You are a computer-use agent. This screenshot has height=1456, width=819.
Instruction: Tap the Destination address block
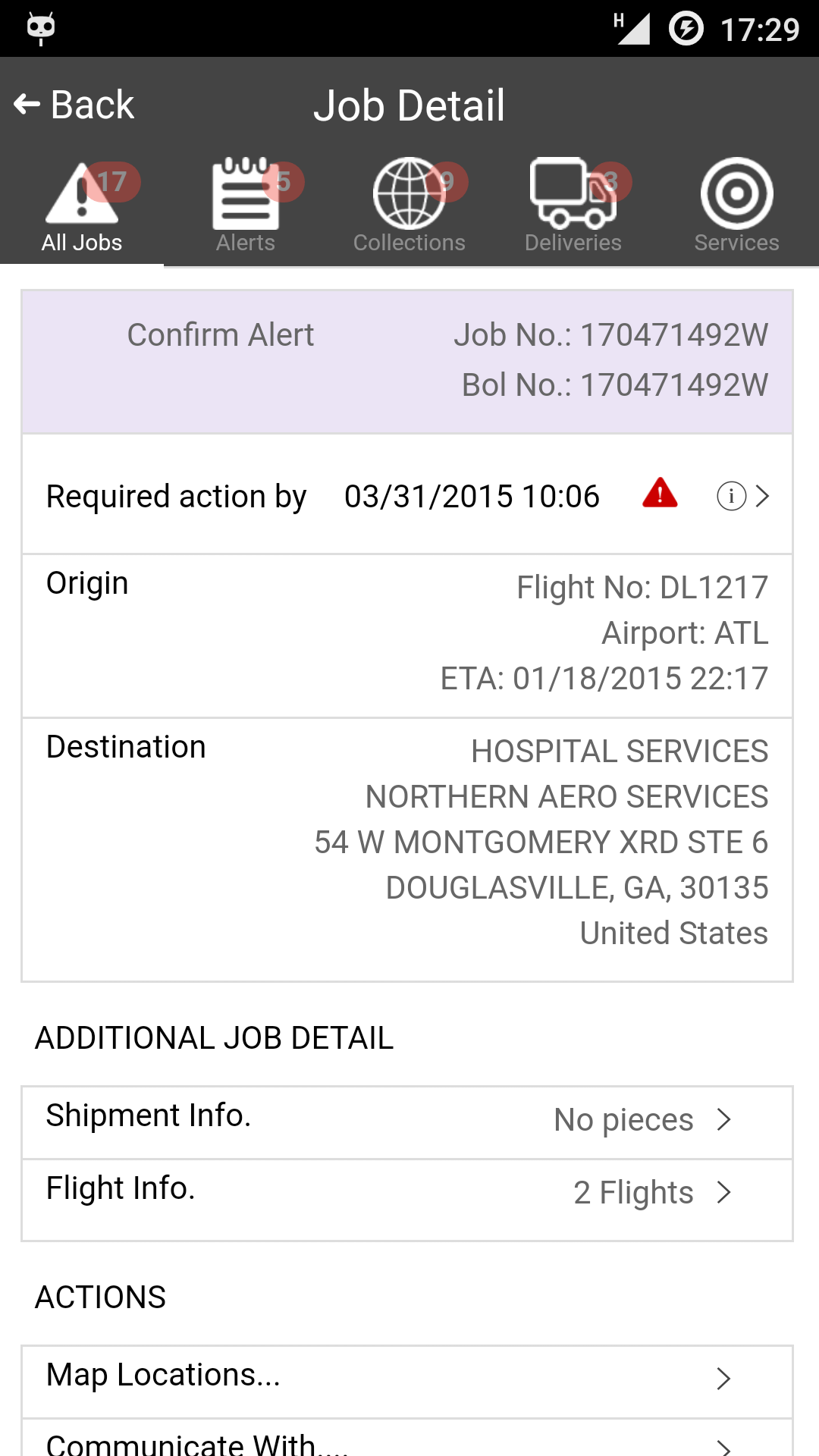tap(407, 849)
